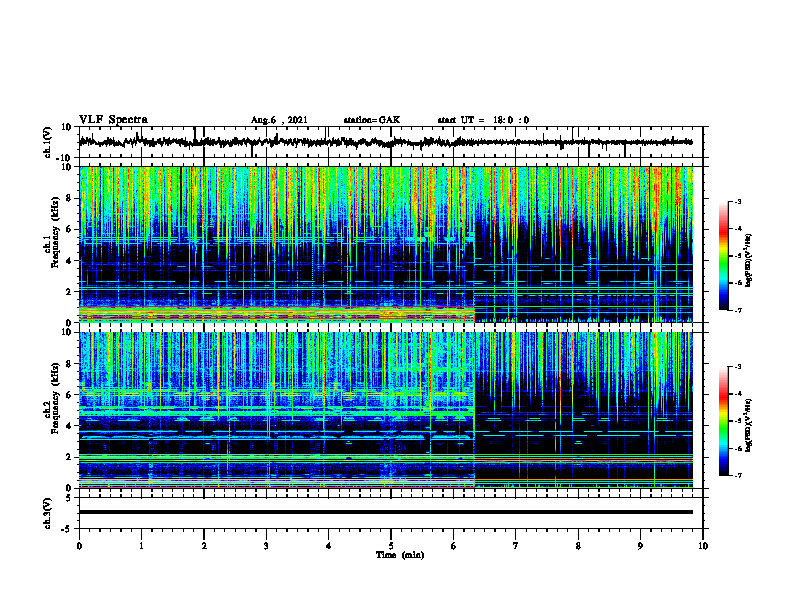
Task: Click the log(PSD) label beside ch.2 colorbar
Action: point(749,426)
